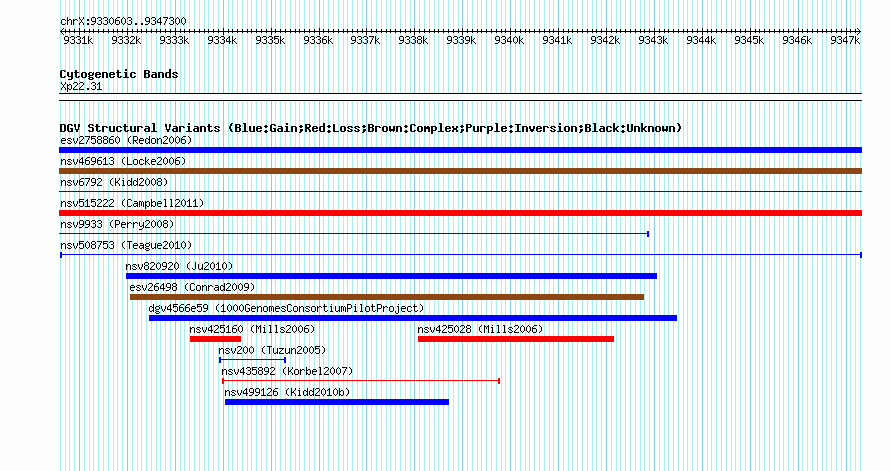Open the nsv499126 (Kidd2010b) label

point(287,392)
